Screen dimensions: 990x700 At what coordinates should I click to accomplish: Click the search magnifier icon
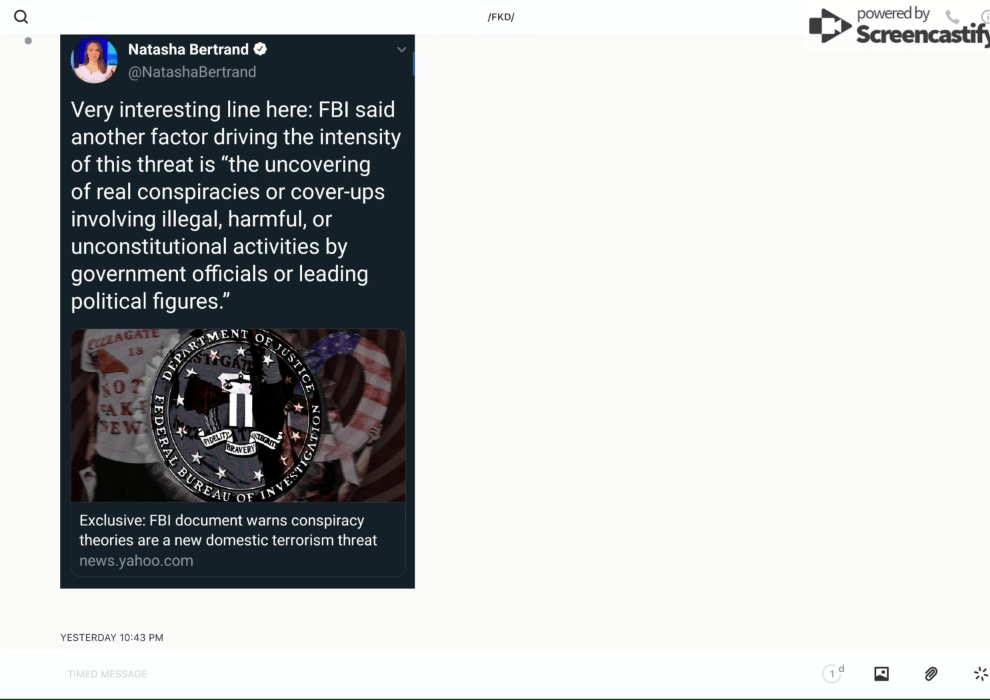point(21,17)
